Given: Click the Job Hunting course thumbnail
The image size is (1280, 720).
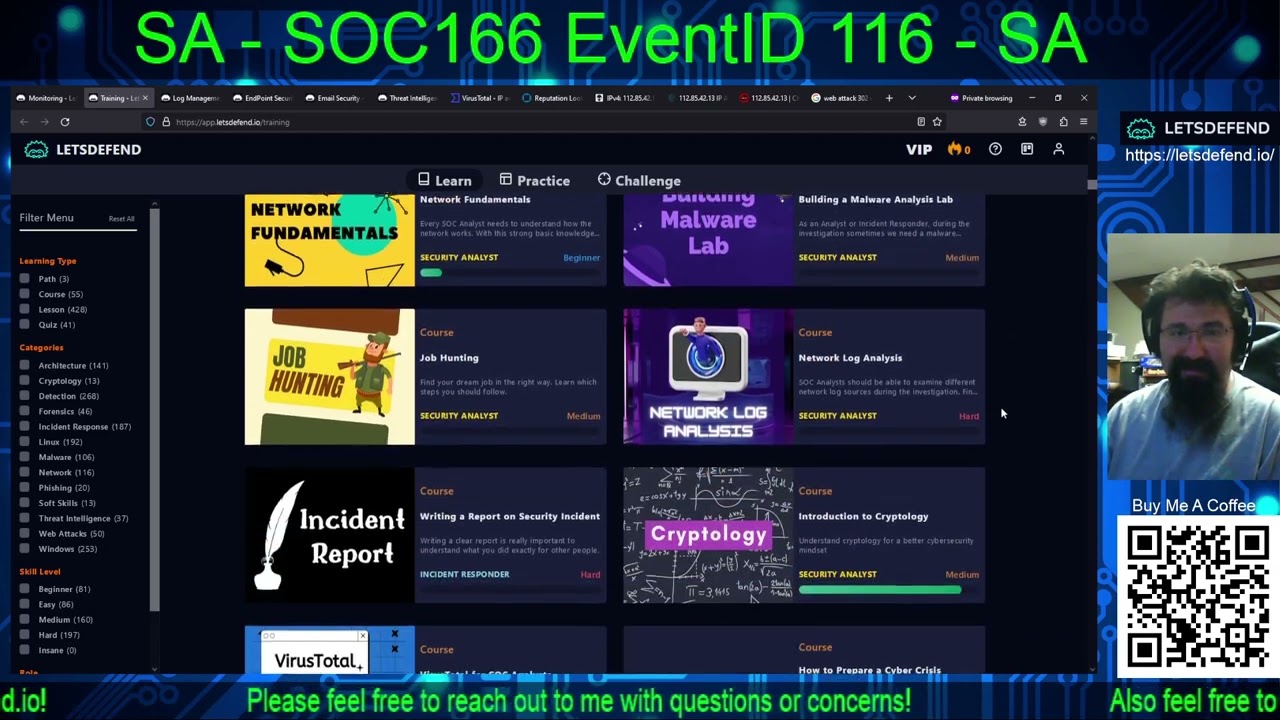Looking at the screenshot, I should point(329,377).
